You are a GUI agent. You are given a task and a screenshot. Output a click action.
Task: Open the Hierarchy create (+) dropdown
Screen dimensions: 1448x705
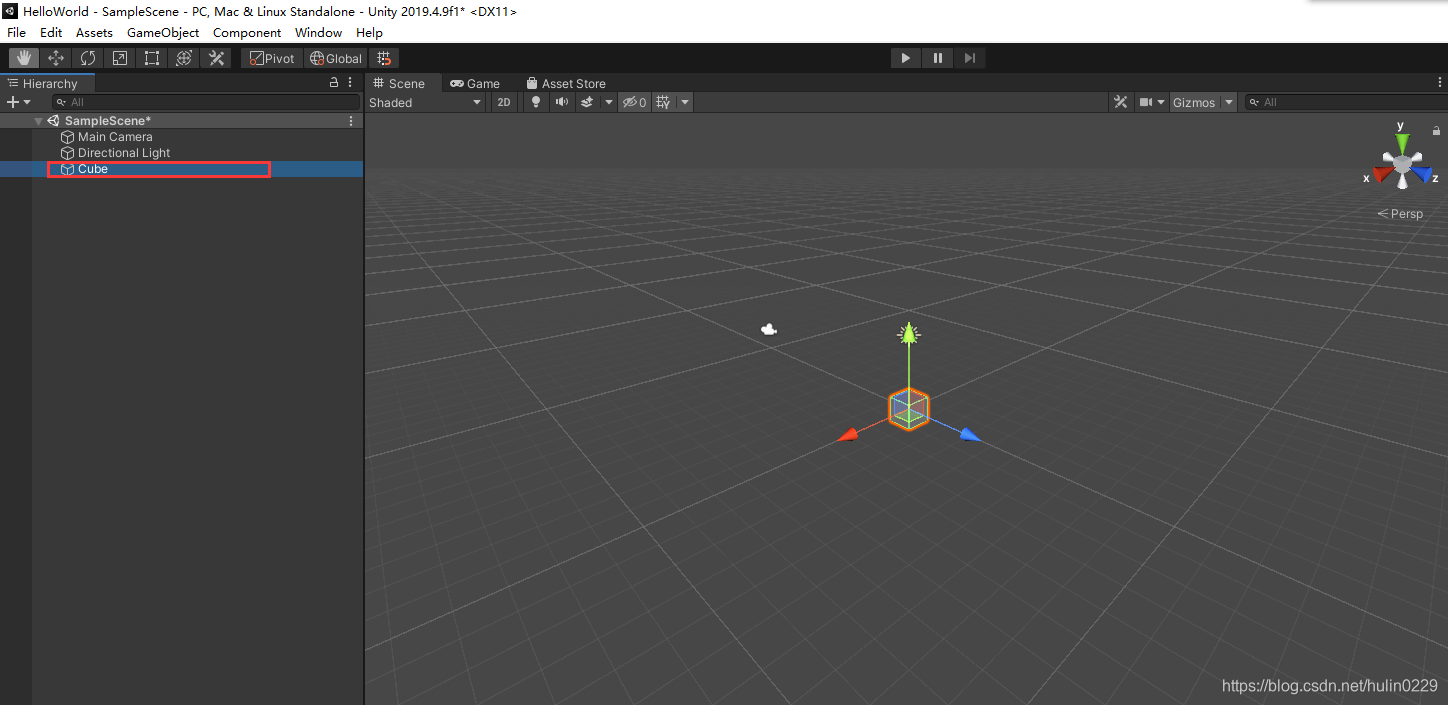coord(19,102)
